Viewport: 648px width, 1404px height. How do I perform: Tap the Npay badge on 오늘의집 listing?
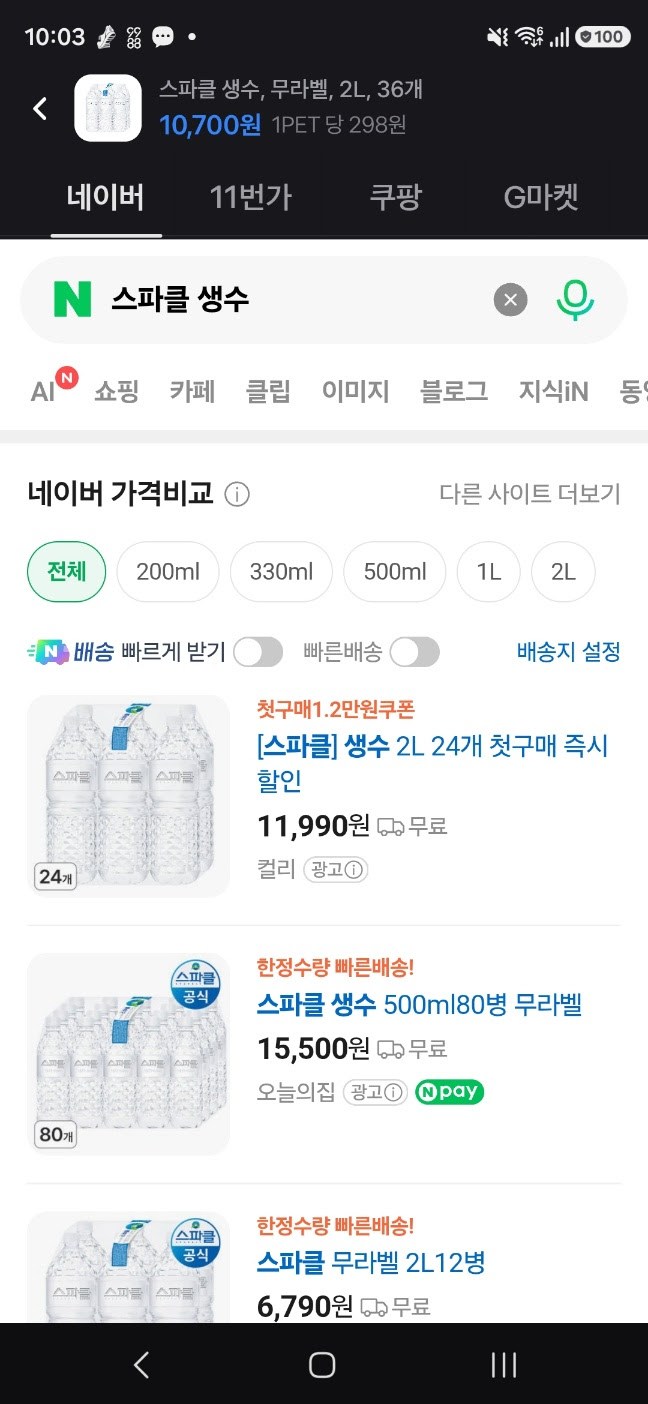[x=449, y=1092]
